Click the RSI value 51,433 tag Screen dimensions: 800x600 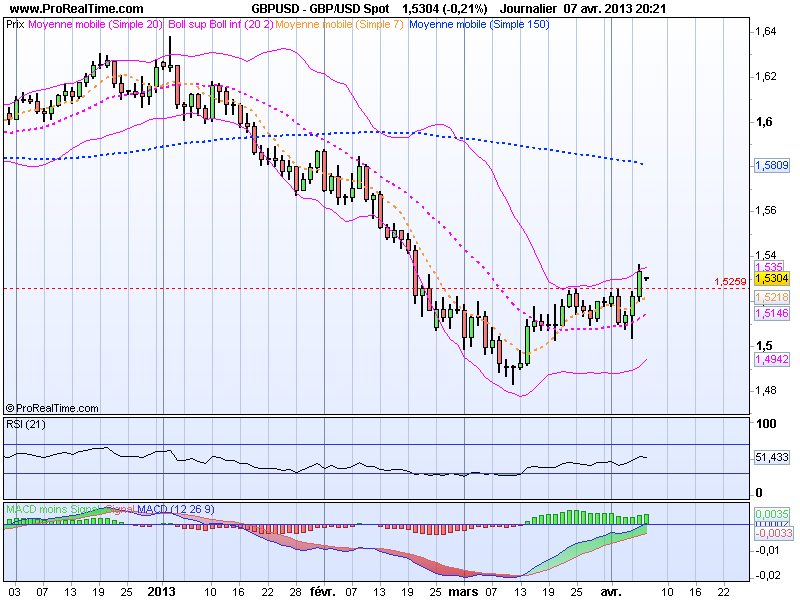[771, 457]
